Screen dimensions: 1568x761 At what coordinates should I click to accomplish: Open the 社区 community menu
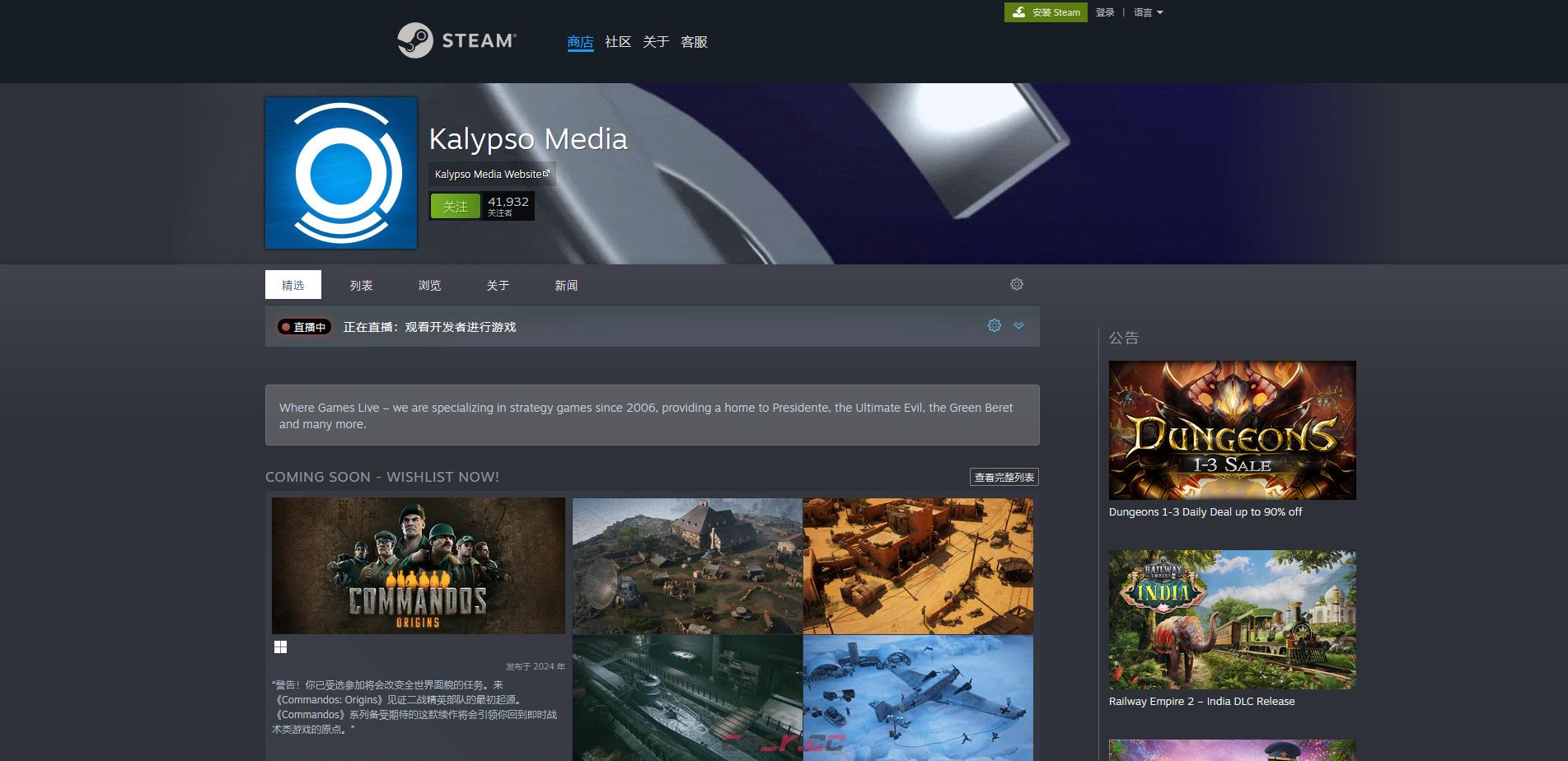pos(617,42)
